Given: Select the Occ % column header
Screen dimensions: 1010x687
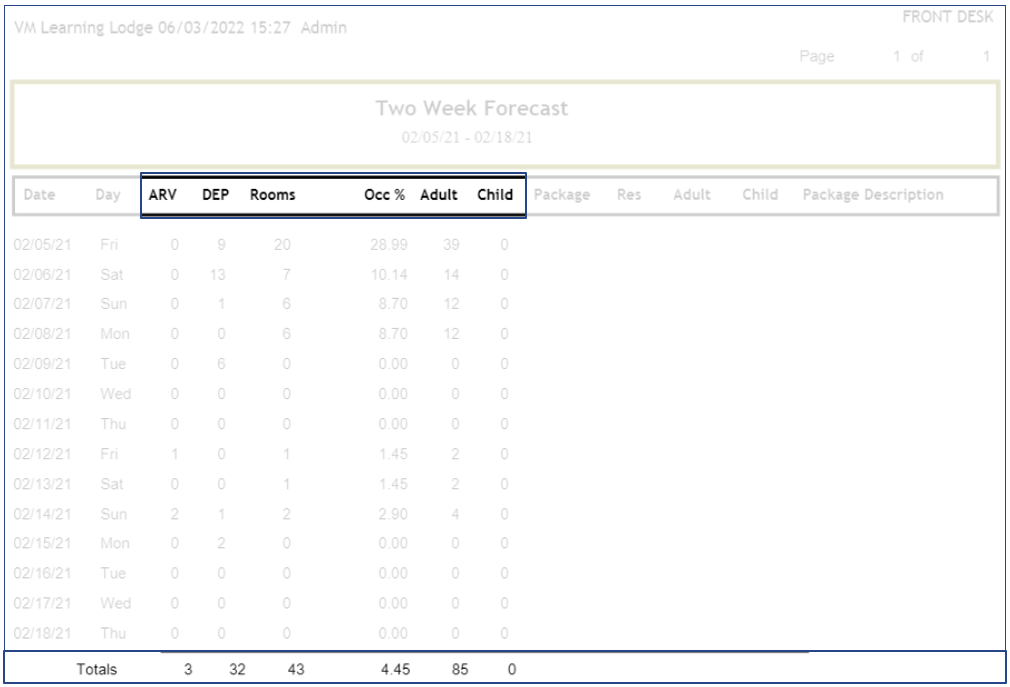Looking at the screenshot, I should coord(384,195).
